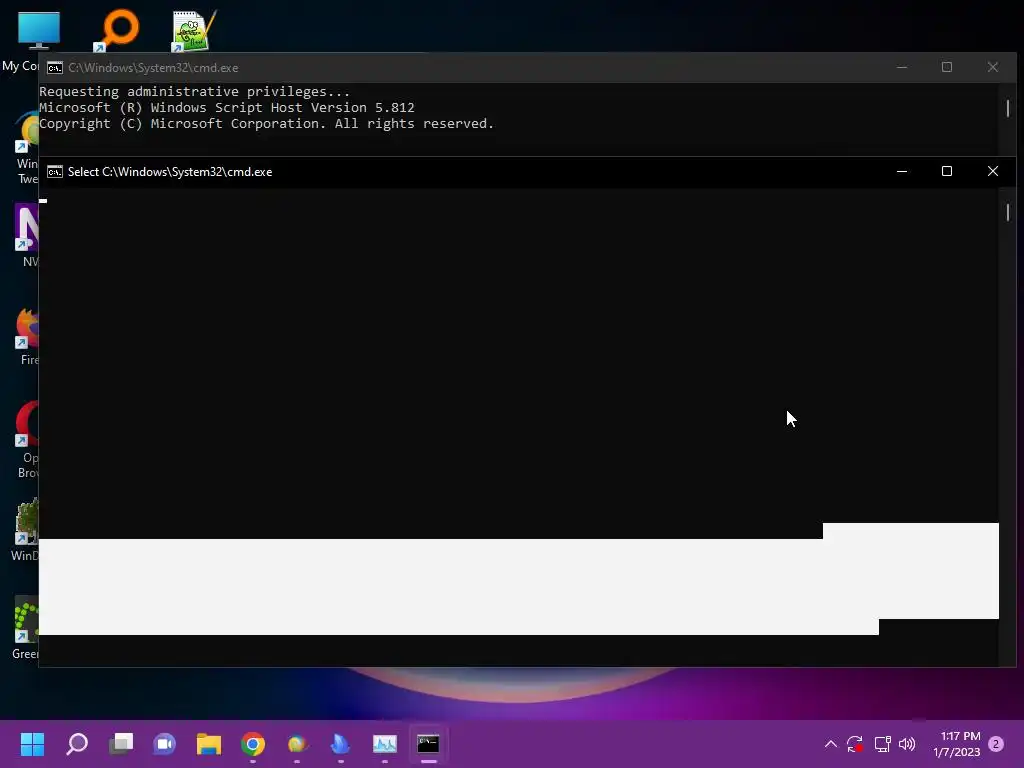The height and width of the screenshot is (768, 1024).
Task: Maximize the Select cmd.exe window
Action: (x=947, y=171)
